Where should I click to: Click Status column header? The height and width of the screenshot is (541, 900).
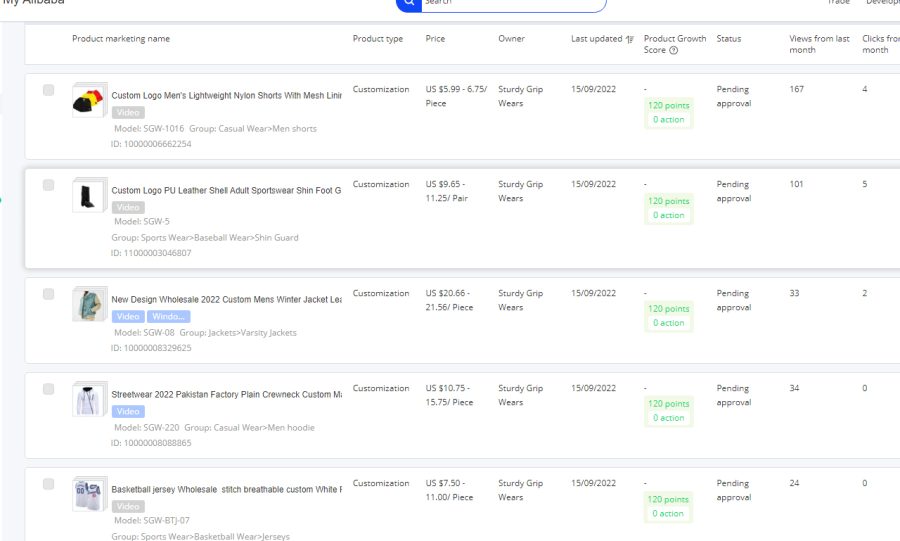(728, 39)
